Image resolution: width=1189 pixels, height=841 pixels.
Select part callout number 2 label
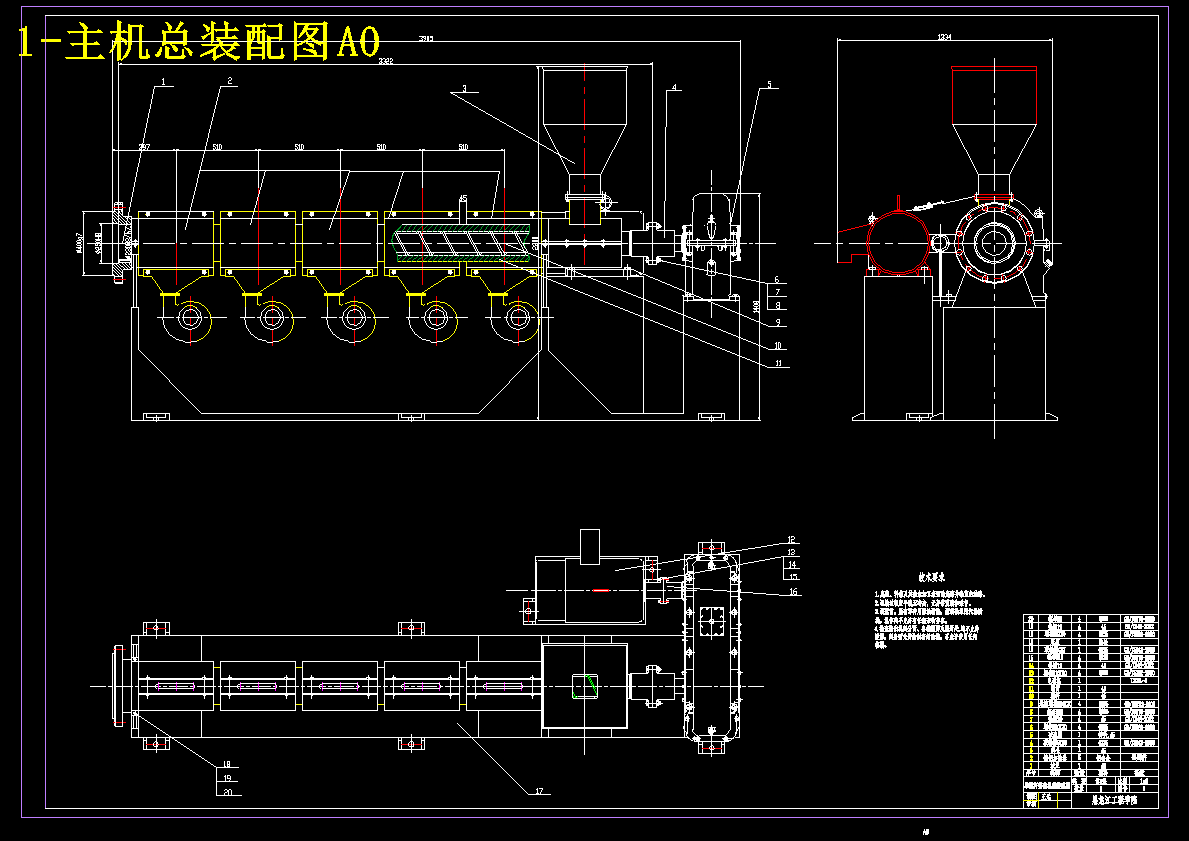(230, 81)
